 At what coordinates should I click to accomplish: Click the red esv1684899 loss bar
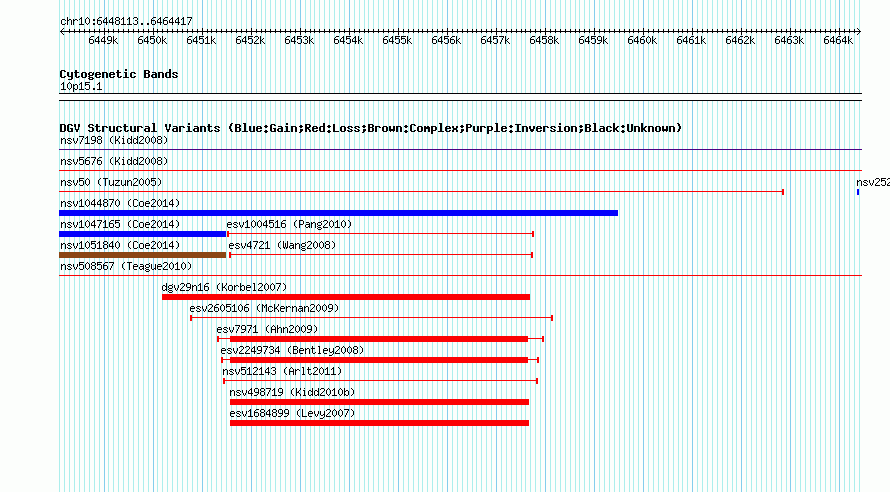pos(379,423)
